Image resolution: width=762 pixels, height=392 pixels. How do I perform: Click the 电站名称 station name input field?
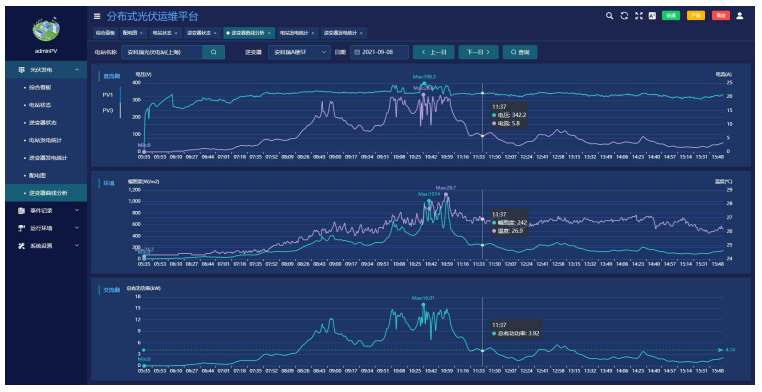click(x=162, y=52)
